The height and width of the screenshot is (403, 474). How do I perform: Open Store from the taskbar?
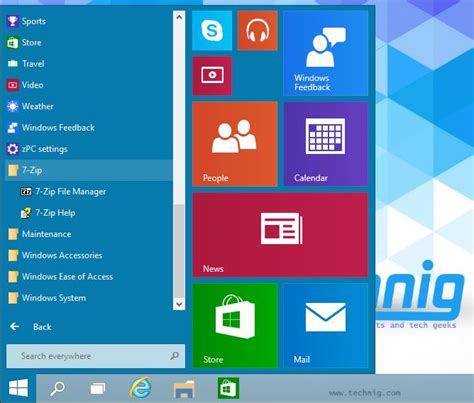pos(228,388)
